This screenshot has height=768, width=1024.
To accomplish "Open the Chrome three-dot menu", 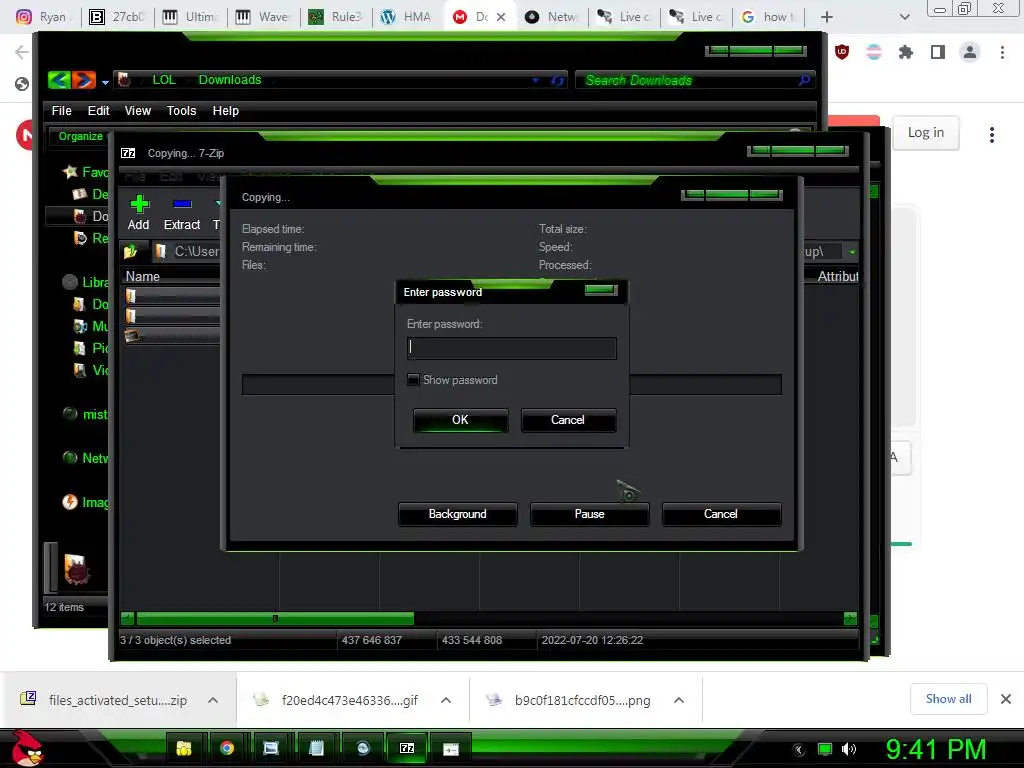I will pos(1002,52).
